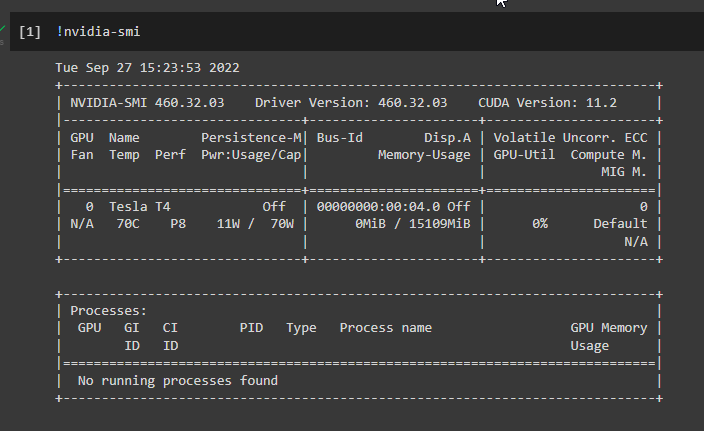Click the No running processes found message
This screenshot has width=704, height=431.
178,380
